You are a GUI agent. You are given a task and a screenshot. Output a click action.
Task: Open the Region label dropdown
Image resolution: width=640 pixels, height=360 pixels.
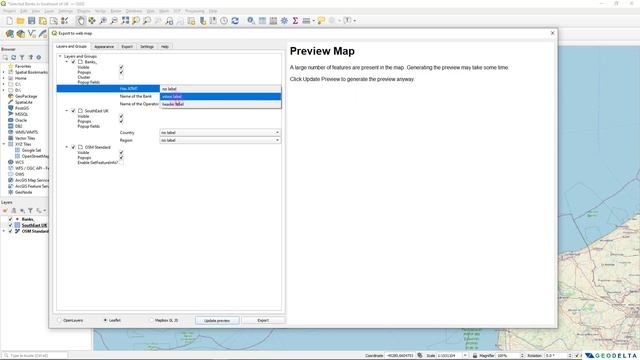[220, 140]
